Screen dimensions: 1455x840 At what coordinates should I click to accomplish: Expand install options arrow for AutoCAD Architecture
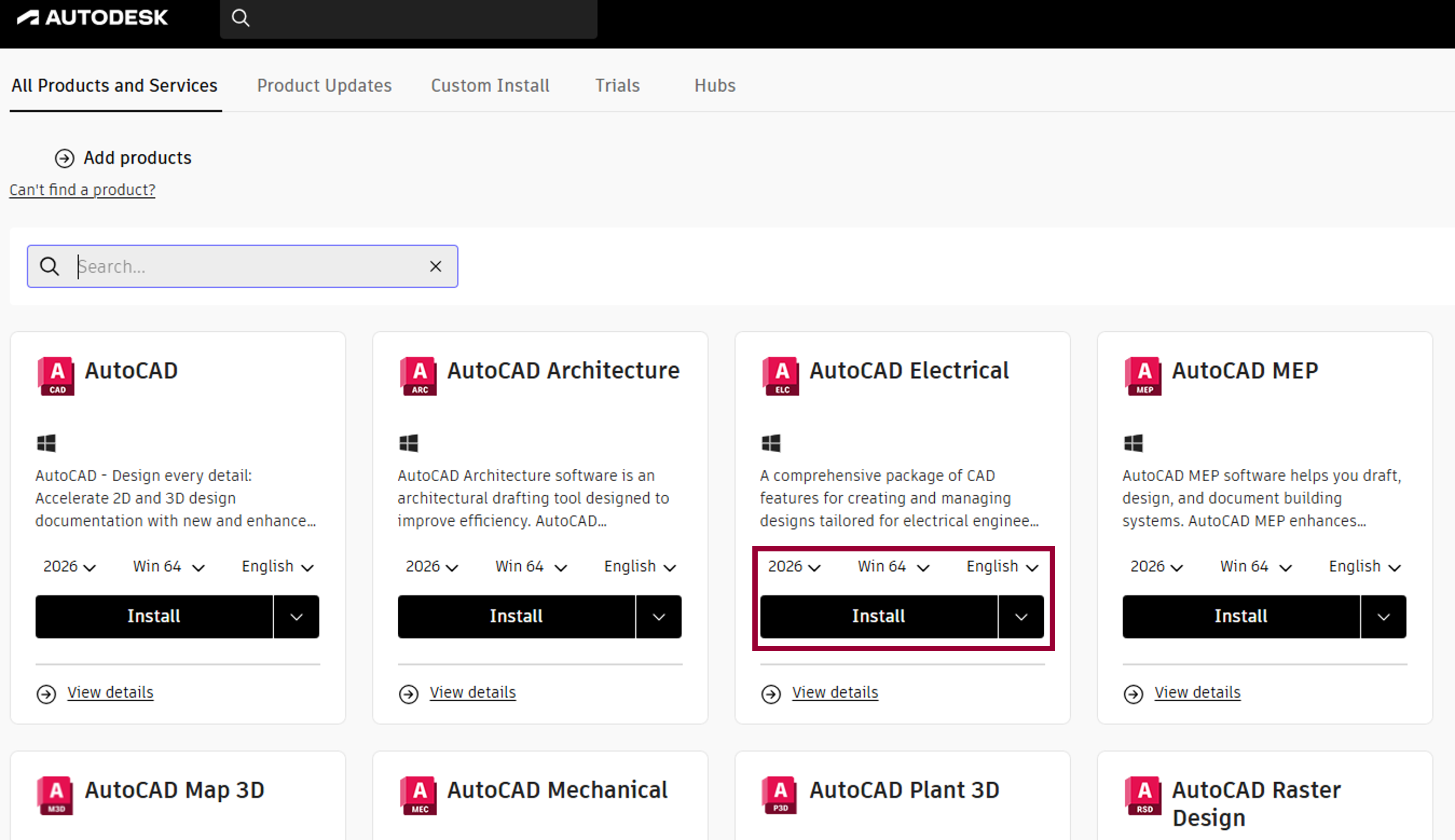point(659,617)
